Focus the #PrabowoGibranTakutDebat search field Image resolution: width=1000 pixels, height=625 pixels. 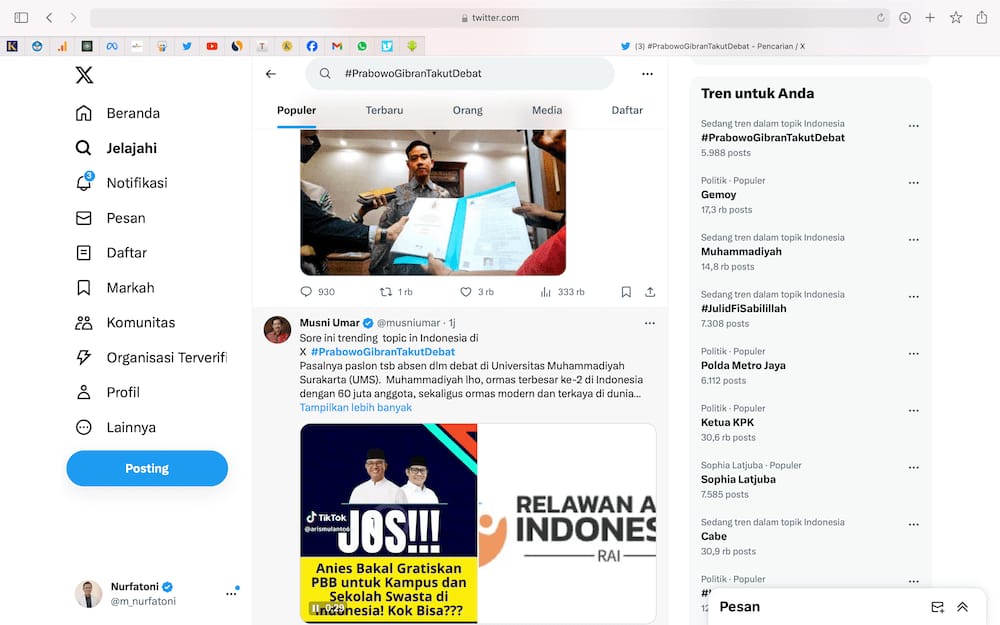pos(460,74)
